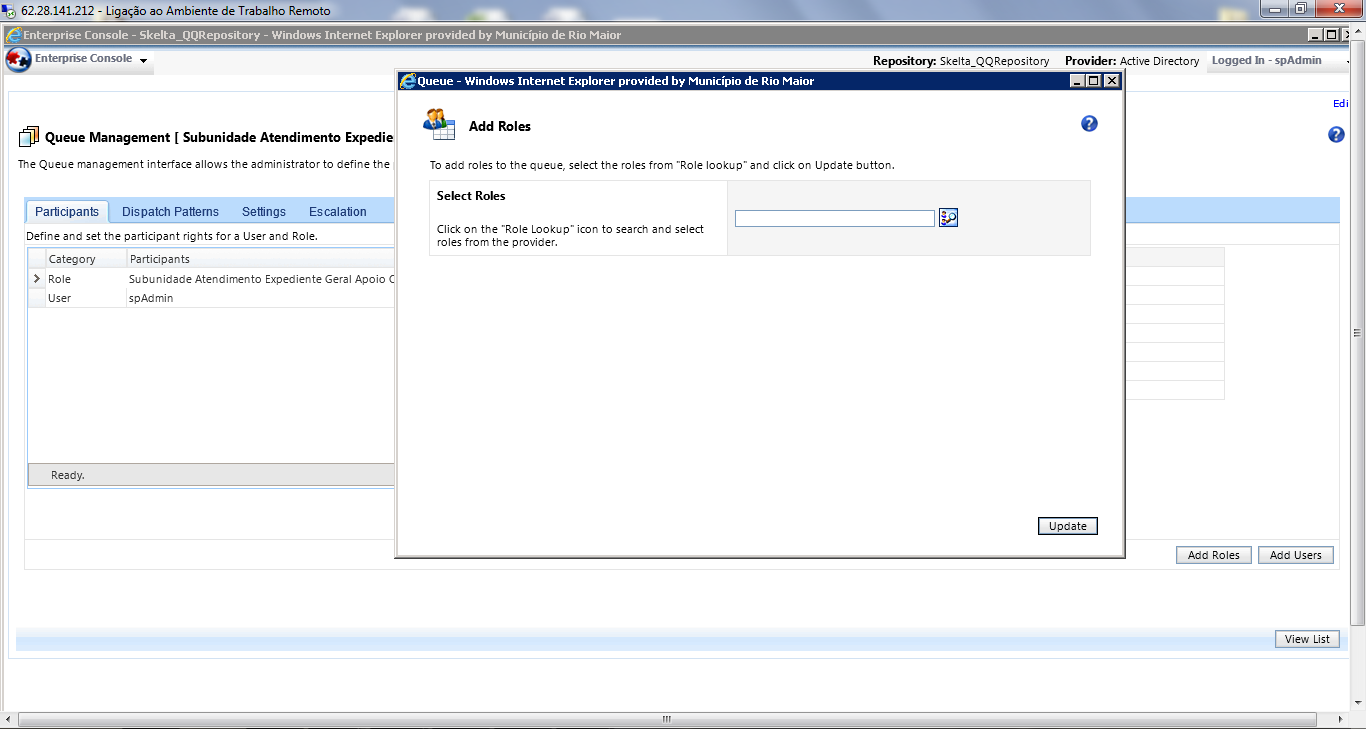
Task: Click Repository Skelta_QQRepository label
Action: [x=961, y=61]
